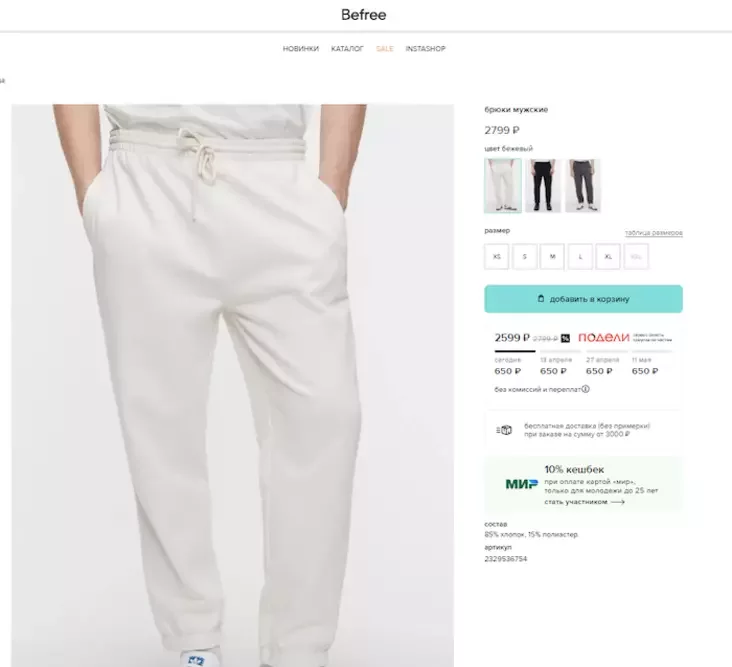Click the Befree logo at top
The height and width of the screenshot is (667, 732).
pos(362,15)
